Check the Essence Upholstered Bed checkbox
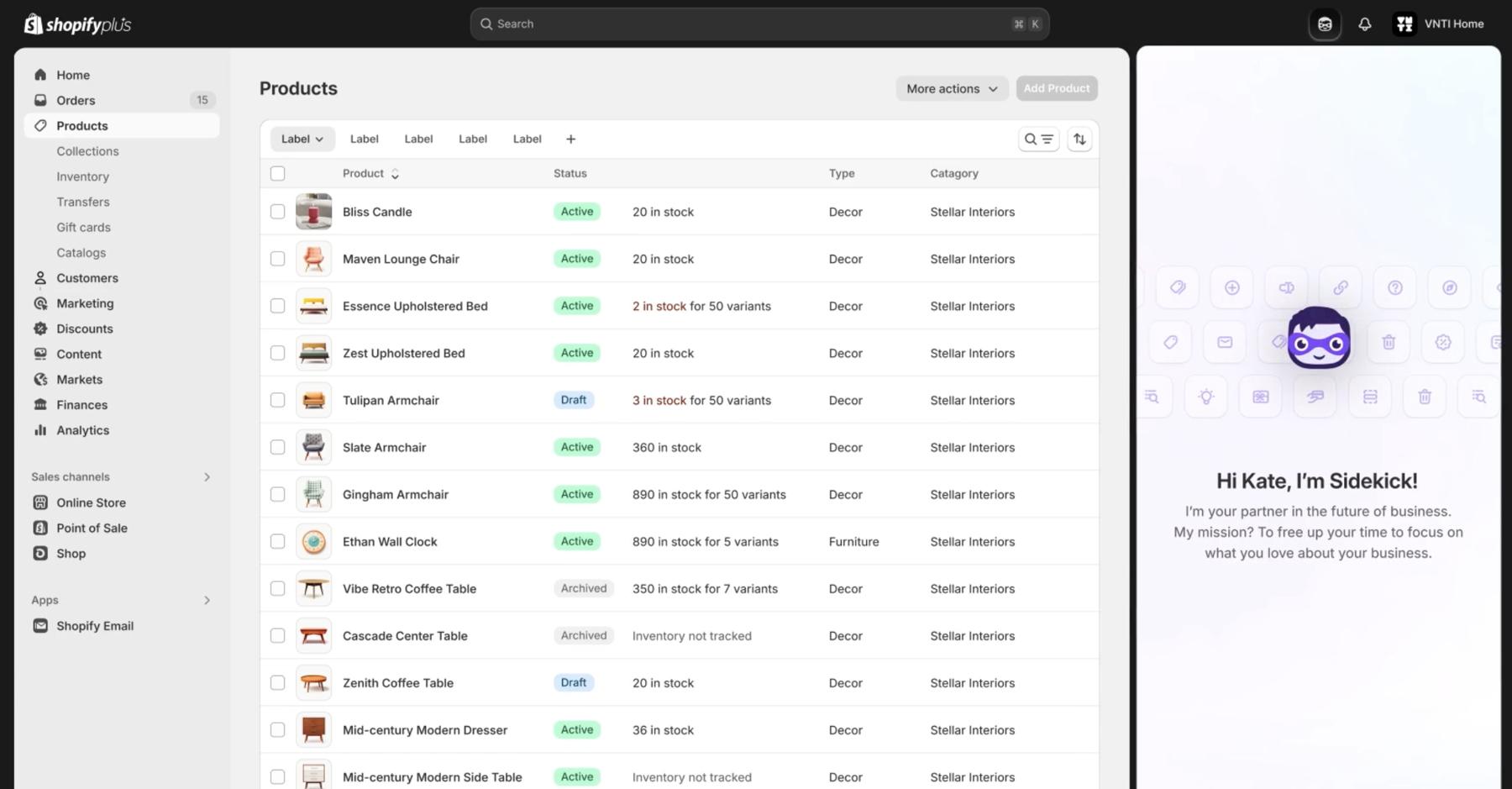The image size is (1512, 789). point(277,306)
